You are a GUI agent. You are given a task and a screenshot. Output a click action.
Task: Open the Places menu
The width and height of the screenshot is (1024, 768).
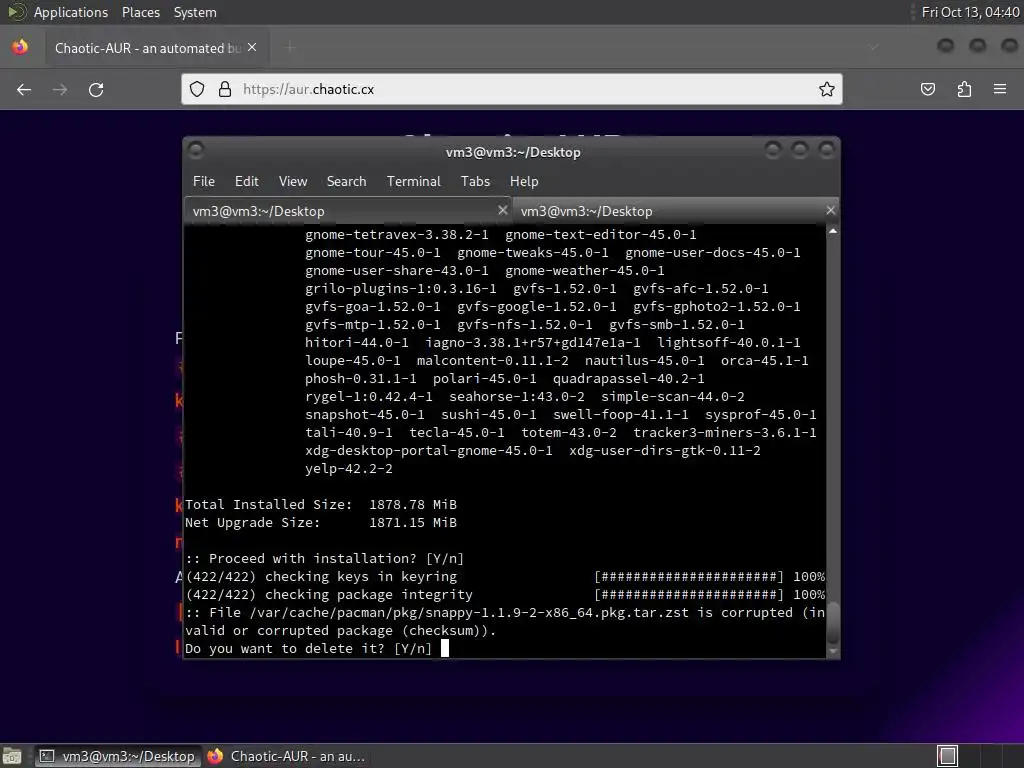point(140,12)
